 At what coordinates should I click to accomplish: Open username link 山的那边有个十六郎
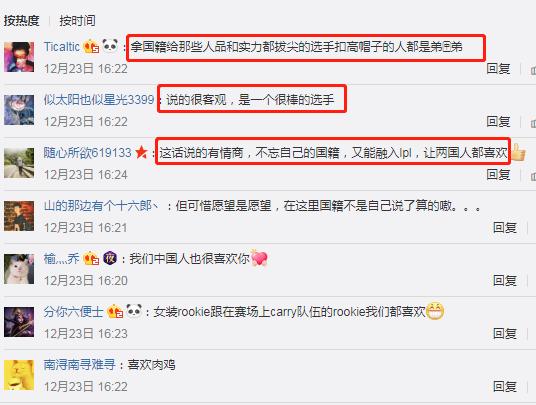[101, 205]
